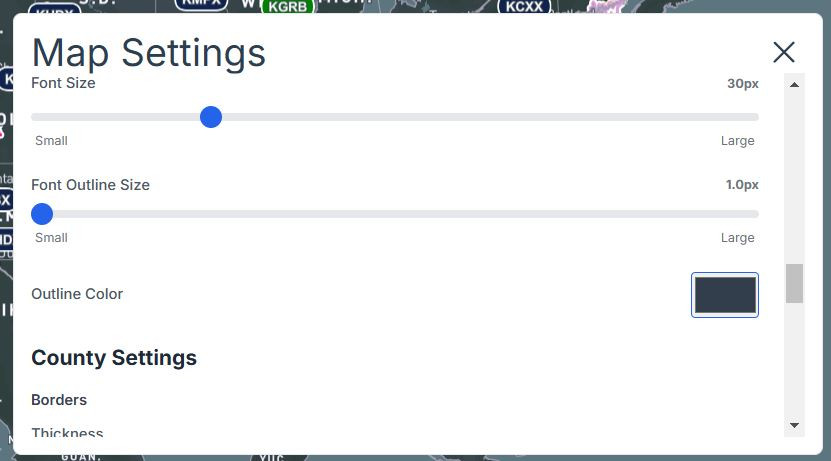Select the KMPX radar station badge
The width and height of the screenshot is (831, 461).
point(201,4)
